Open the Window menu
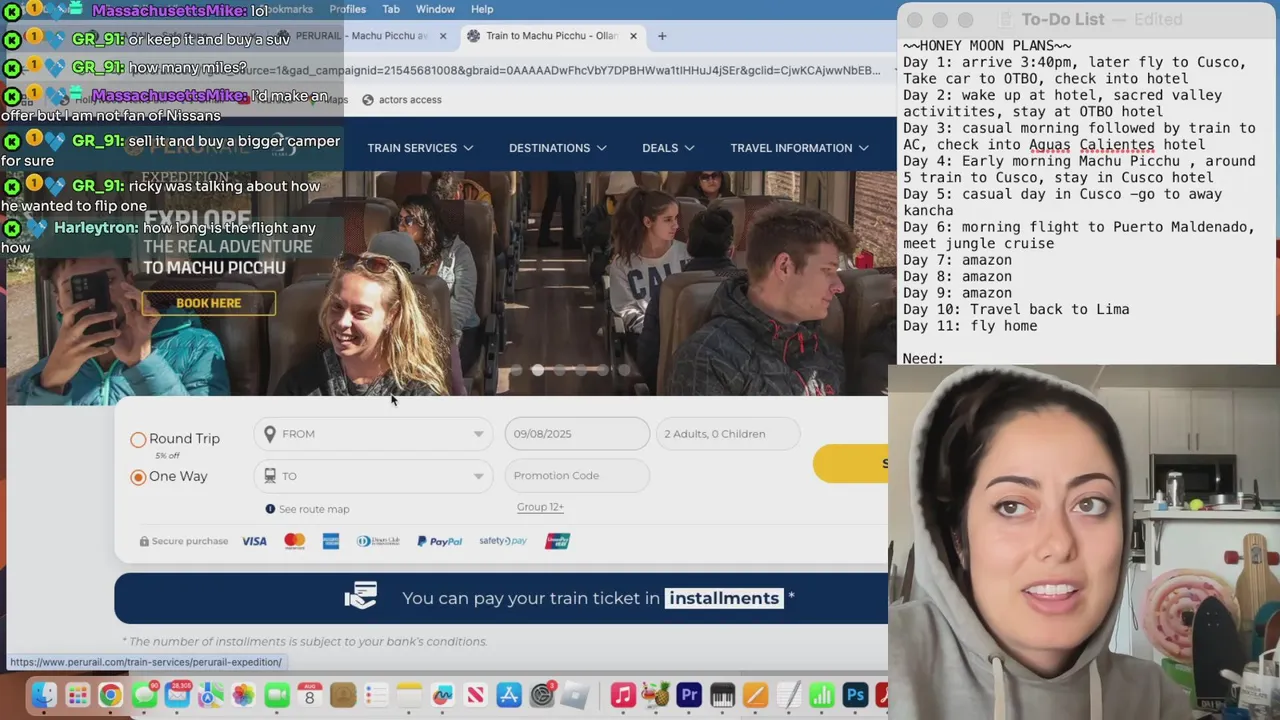1280x720 pixels. tap(435, 9)
